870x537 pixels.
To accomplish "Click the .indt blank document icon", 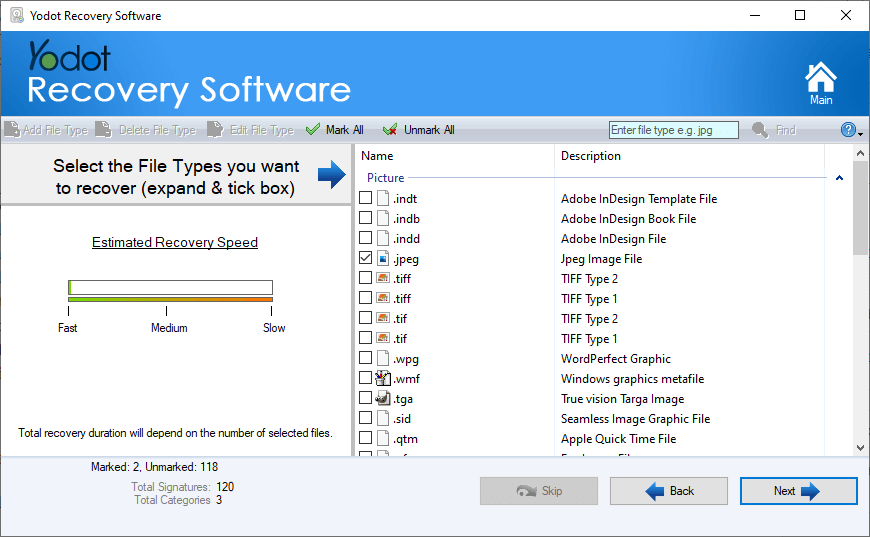I will [x=383, y=199].
